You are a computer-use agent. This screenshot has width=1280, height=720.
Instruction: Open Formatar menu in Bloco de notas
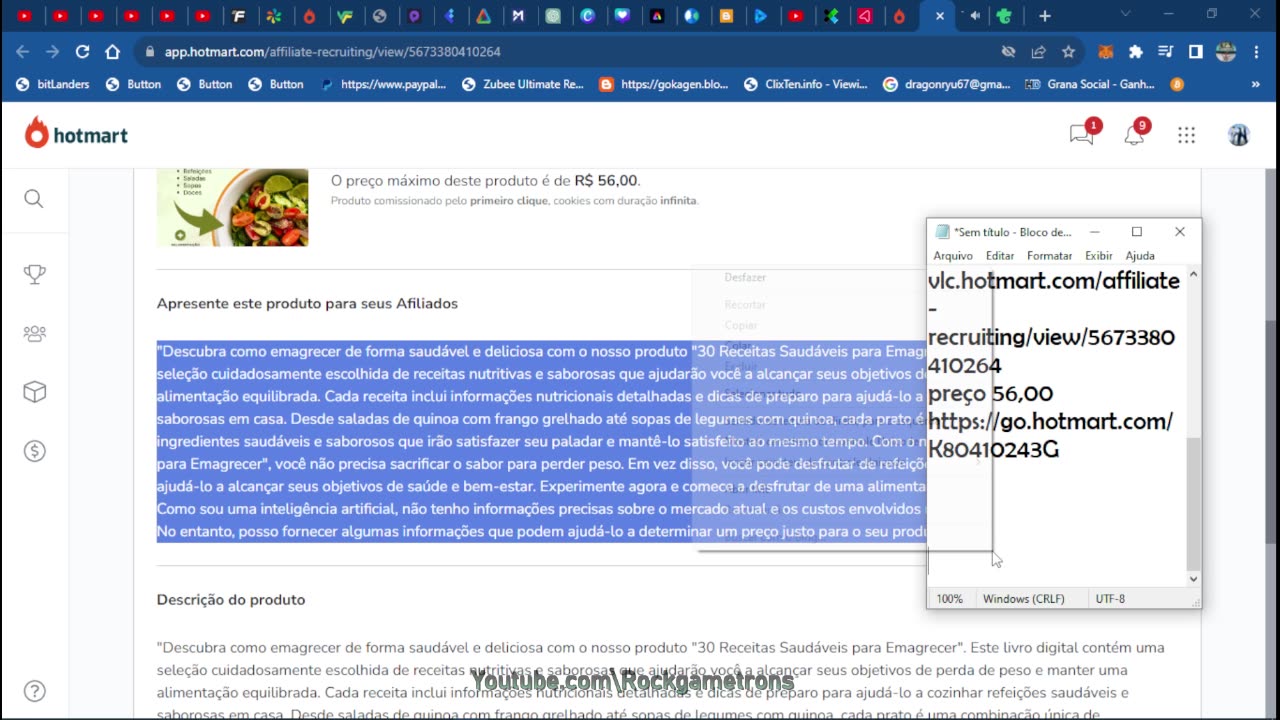1049,256
